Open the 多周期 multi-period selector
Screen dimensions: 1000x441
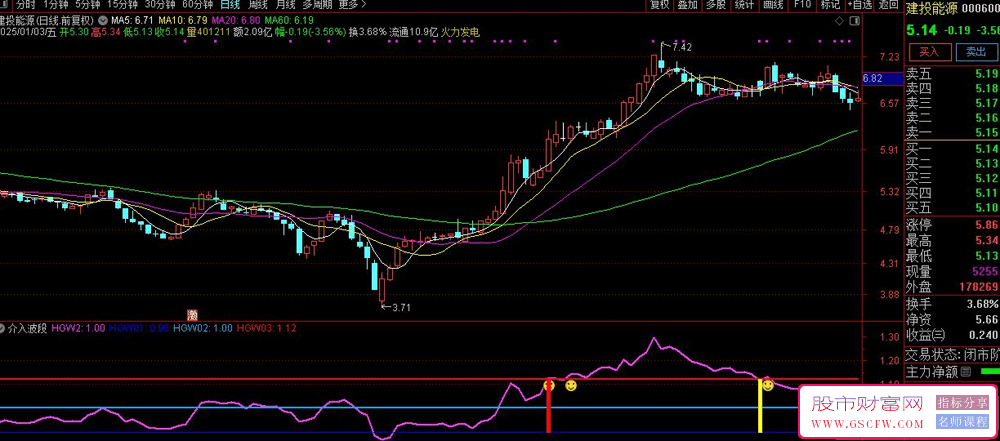pyautogui.click(x=318, y=5)
